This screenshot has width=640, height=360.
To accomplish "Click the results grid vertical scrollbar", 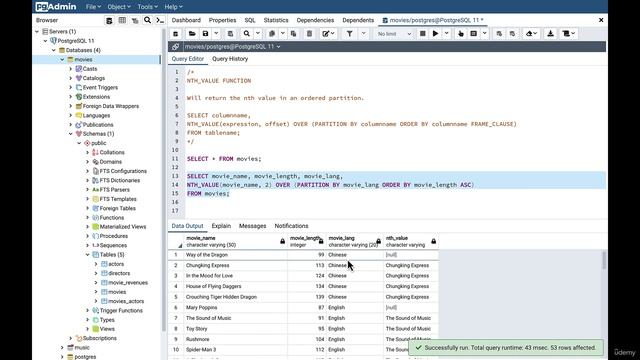I will tap(604, 260).
